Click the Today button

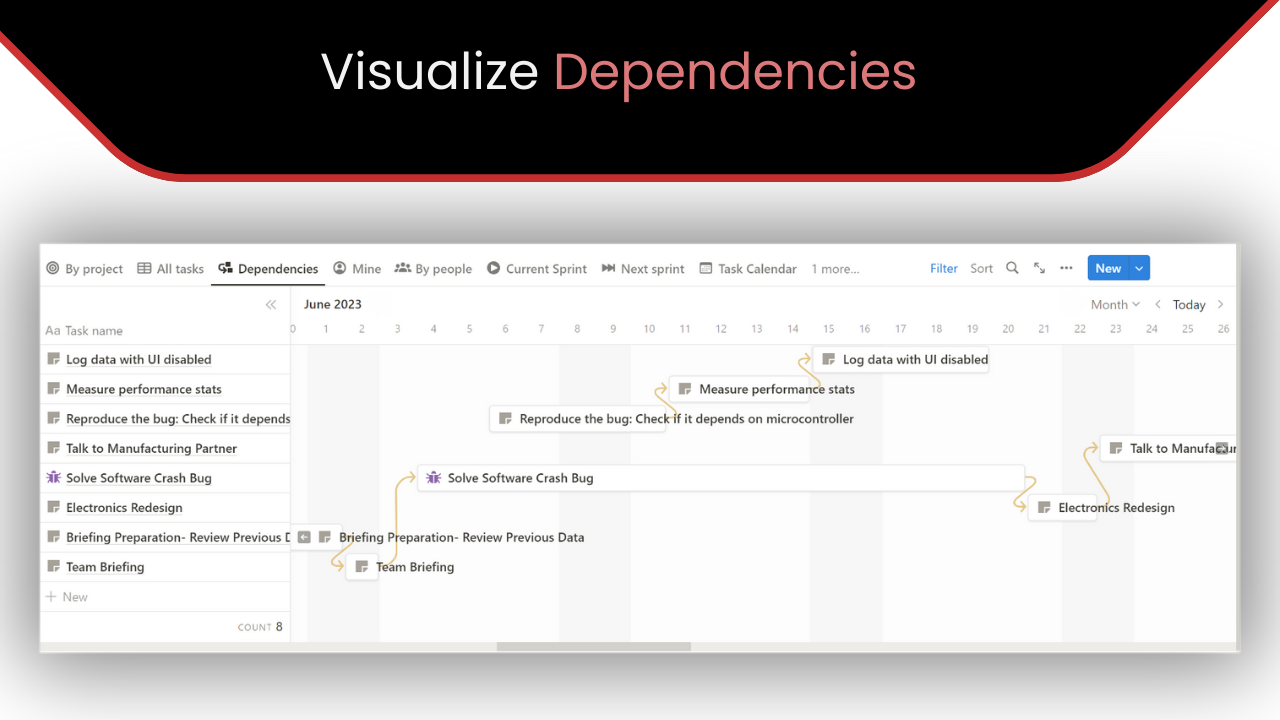pyautogui.click(x=1189, y=305)
